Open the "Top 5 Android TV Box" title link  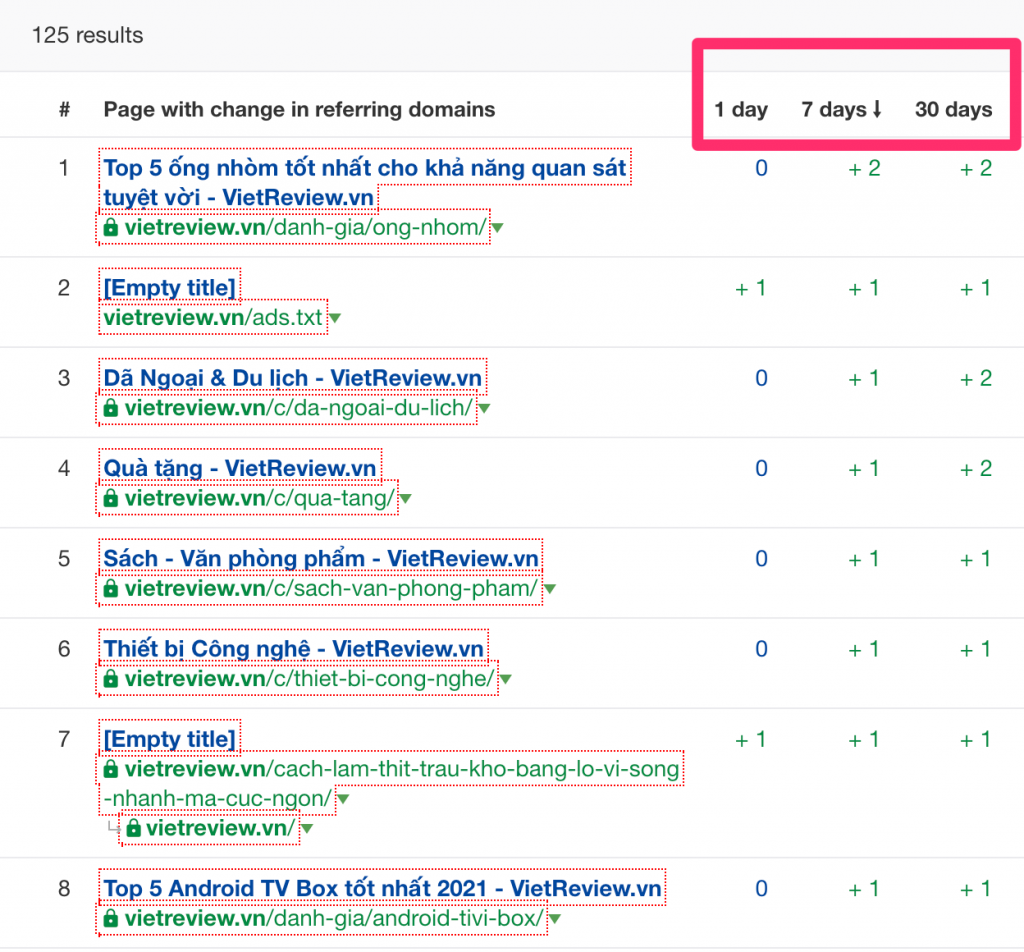[382, 888]
